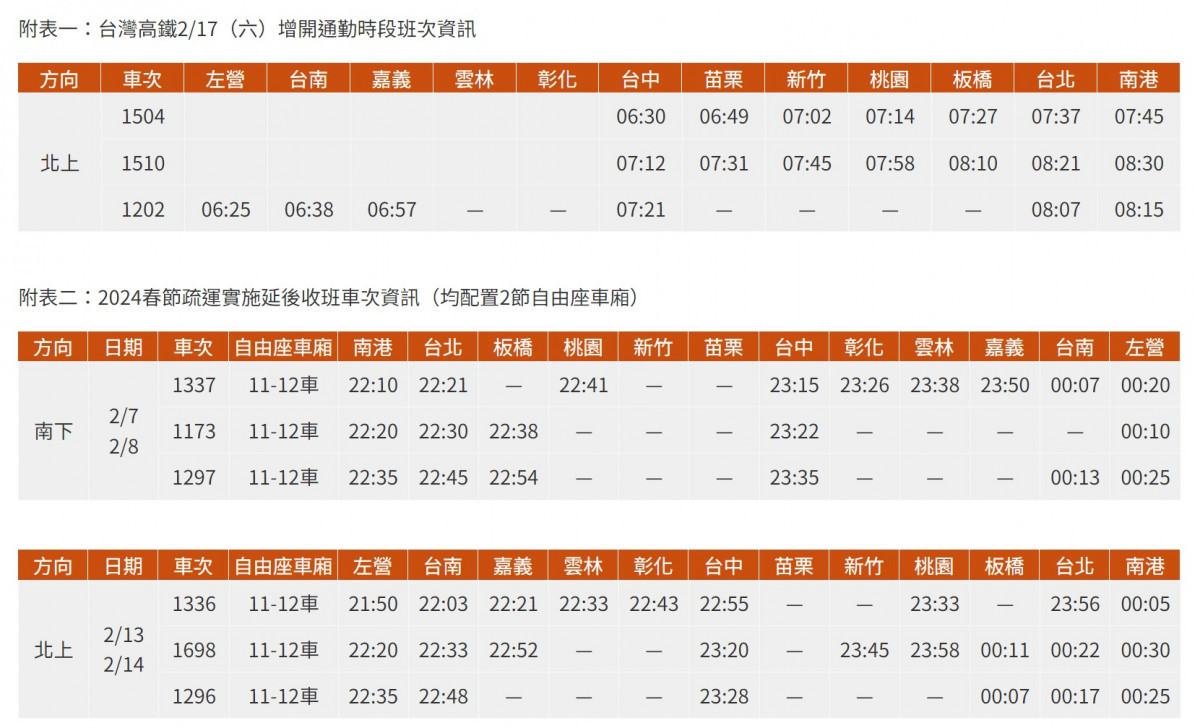Click the 07:31 time cell
Viewport: 1200px width, 728px height.
click(x=724, y=163)
